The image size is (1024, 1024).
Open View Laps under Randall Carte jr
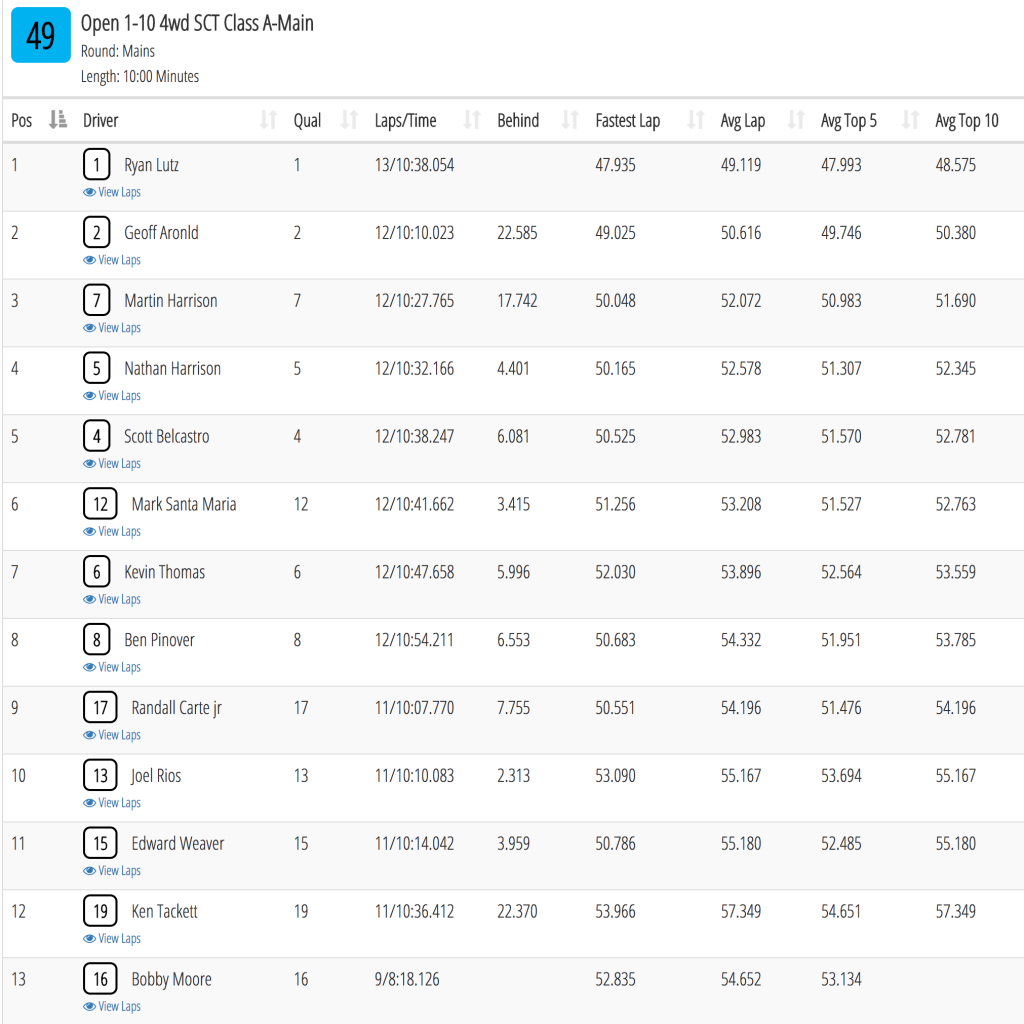[x=112, y=735]
